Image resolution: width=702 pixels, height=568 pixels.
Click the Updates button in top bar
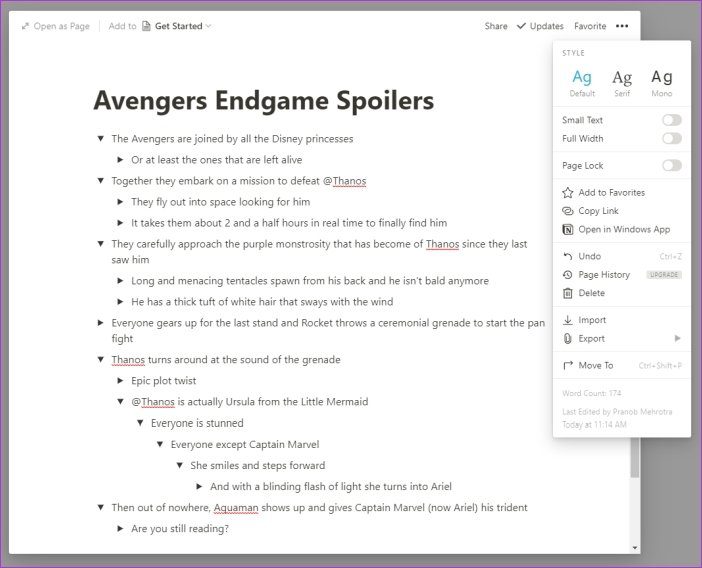click(x=540, y=26)
